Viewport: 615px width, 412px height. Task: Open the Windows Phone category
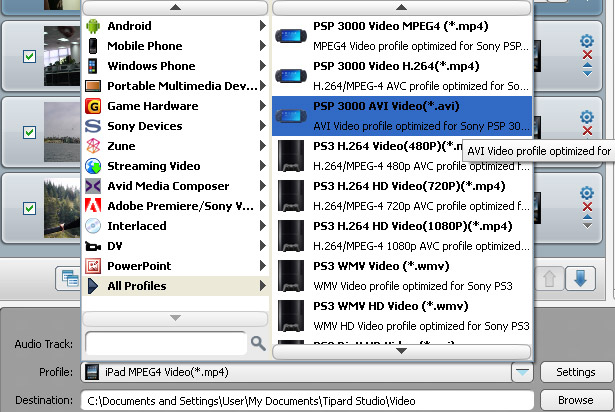pyautogui.click(x=175, y=66)
